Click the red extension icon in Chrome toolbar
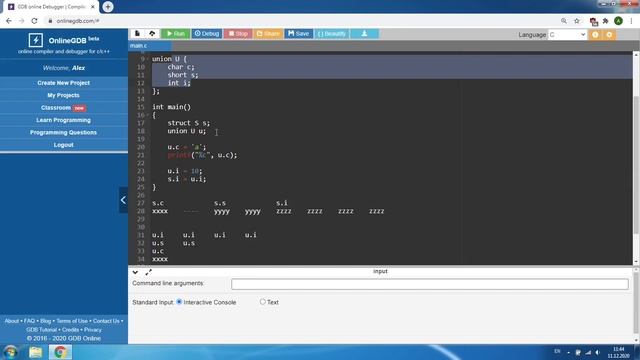The height and width of the screenshot is (360, 640). 593,21
